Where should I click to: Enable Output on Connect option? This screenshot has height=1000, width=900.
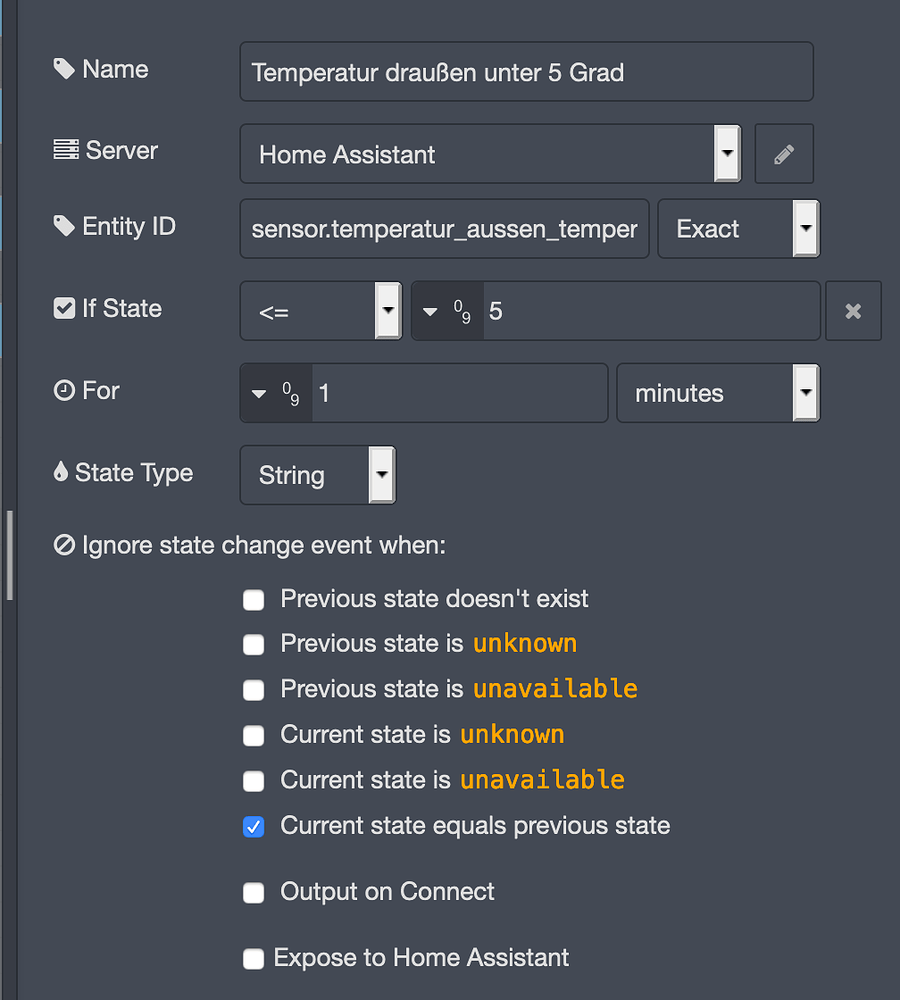[253, 892]
